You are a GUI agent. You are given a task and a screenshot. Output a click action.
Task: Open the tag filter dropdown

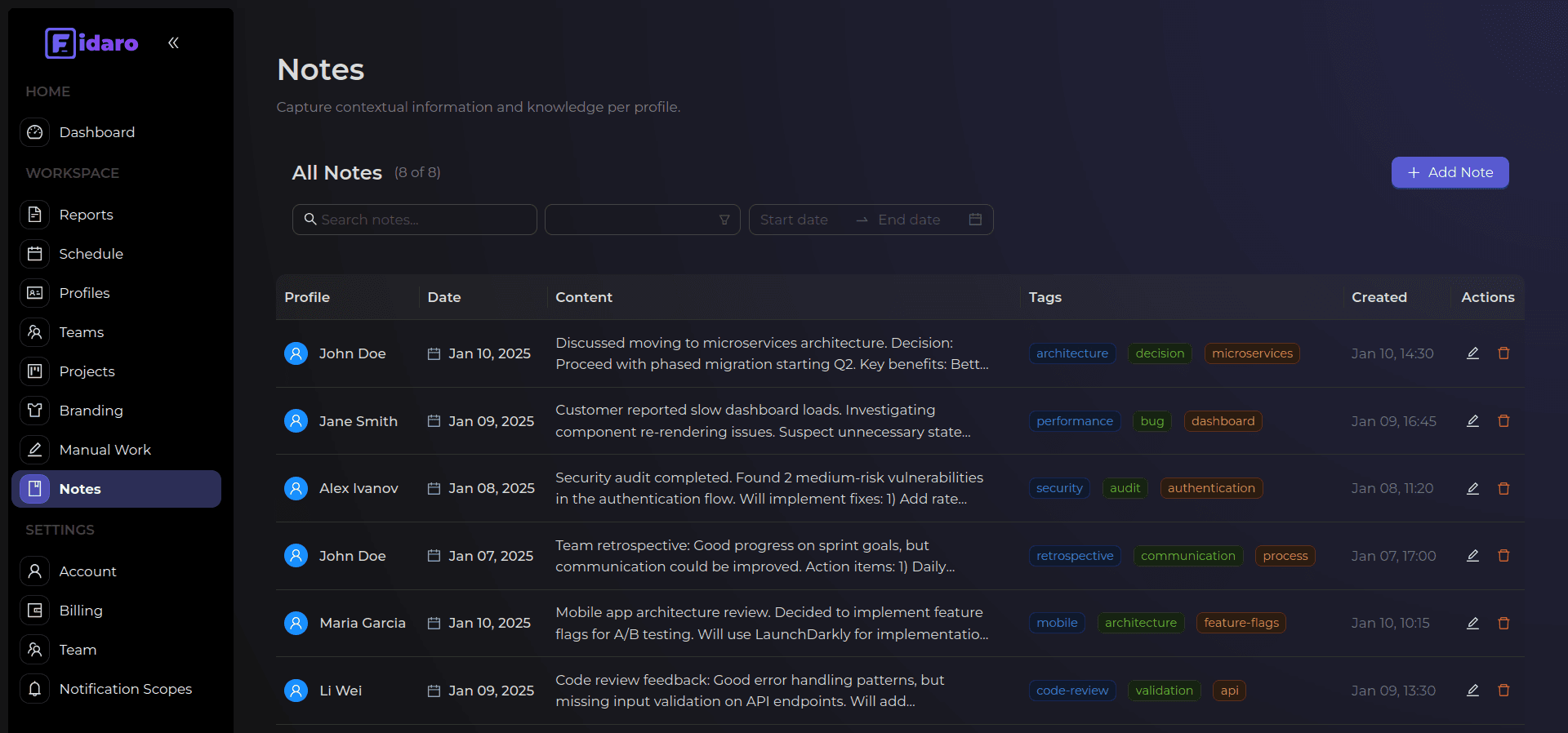pyautogui.click(x=642, y=220)
